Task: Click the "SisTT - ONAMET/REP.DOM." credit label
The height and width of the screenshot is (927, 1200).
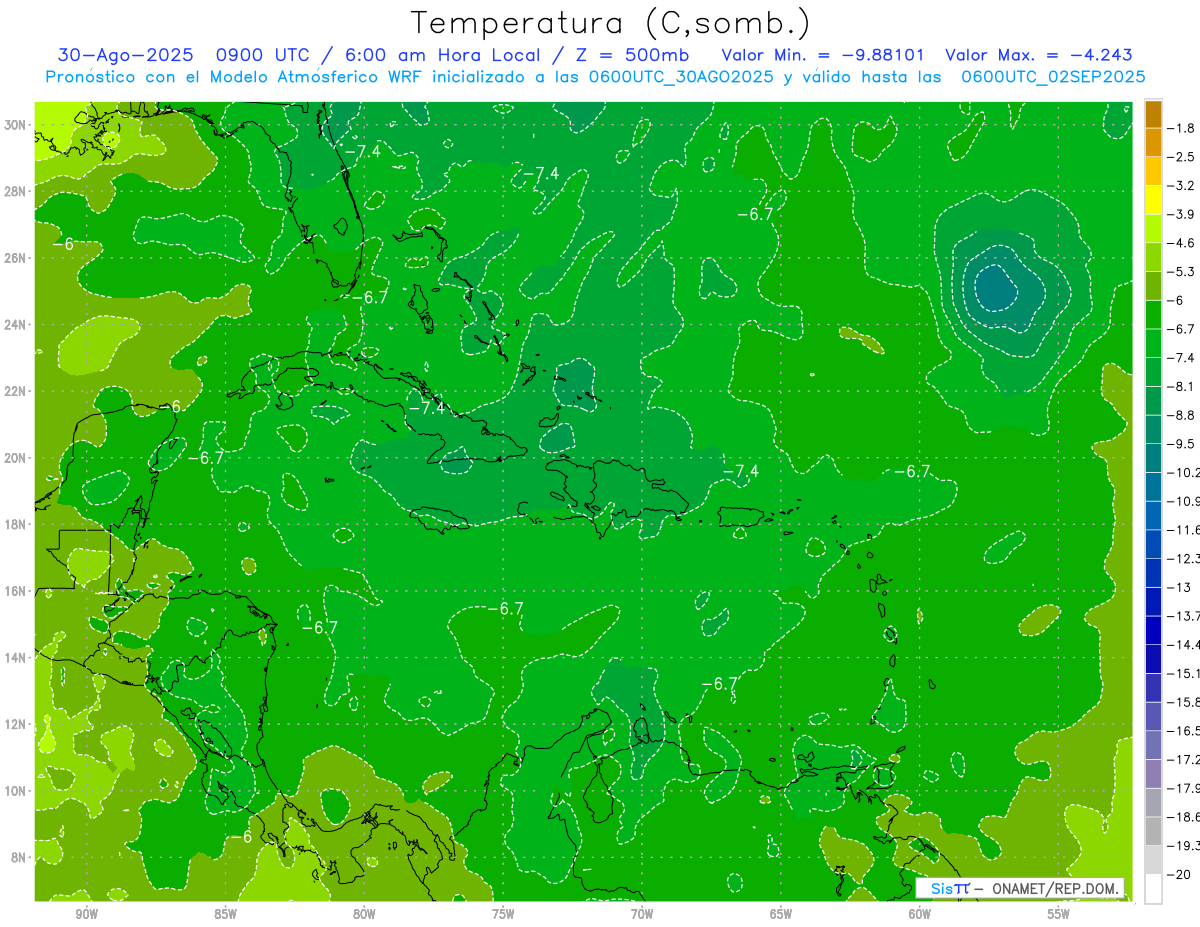Action: [1020, 888]
